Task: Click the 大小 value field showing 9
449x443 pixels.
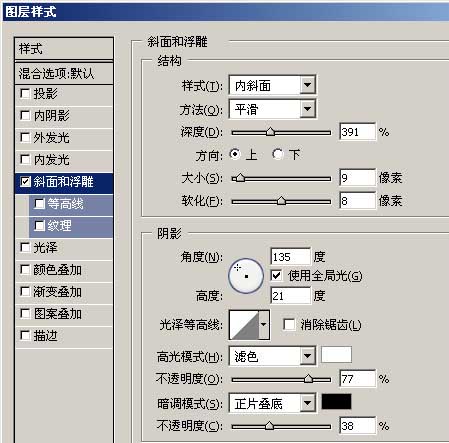Action: point(357,178)
